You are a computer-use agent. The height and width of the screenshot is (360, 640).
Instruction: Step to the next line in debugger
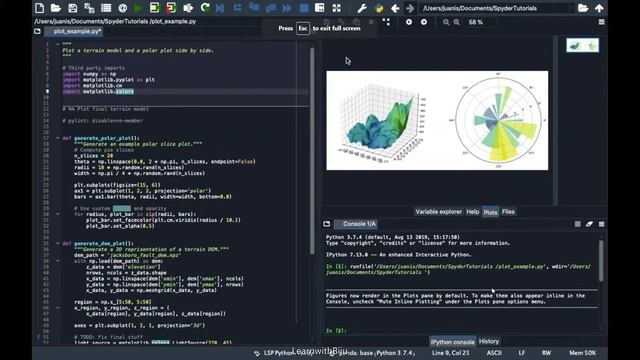click(x=237, y=8)
